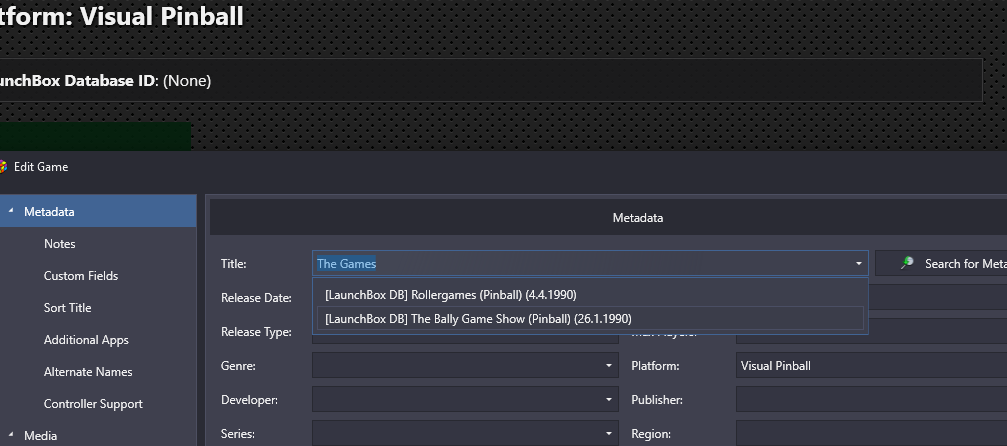This screenshot has height=446, width=1007.
Task: Choose The Bally Game Show suggestion
Action: [590, 318]
